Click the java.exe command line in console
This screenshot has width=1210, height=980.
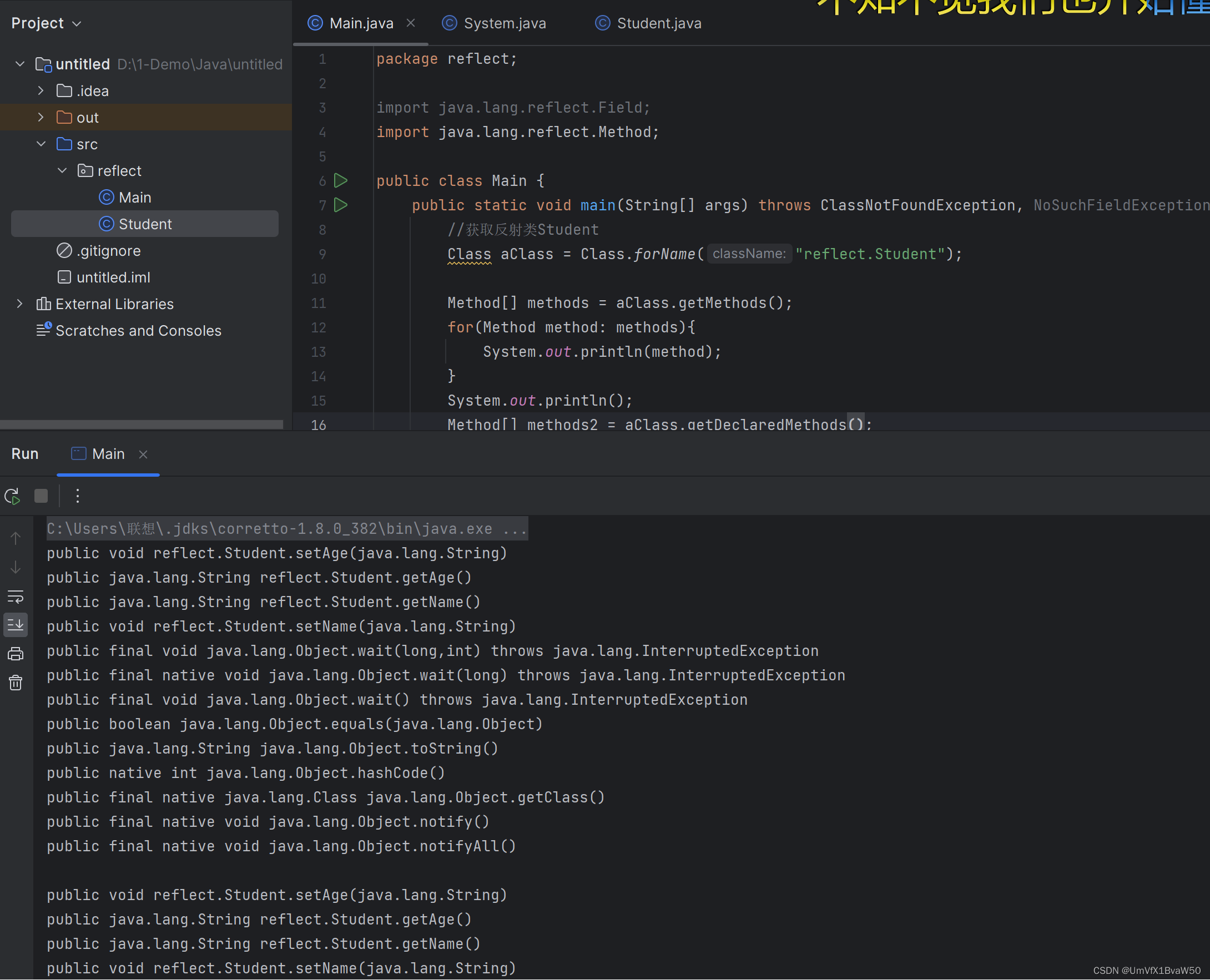click(287, 529)
